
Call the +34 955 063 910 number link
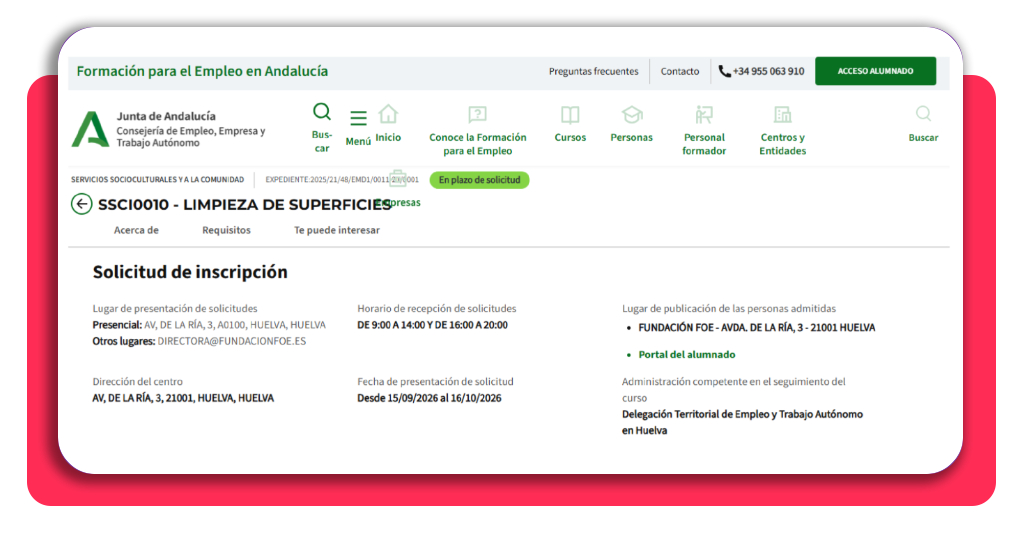768,71
